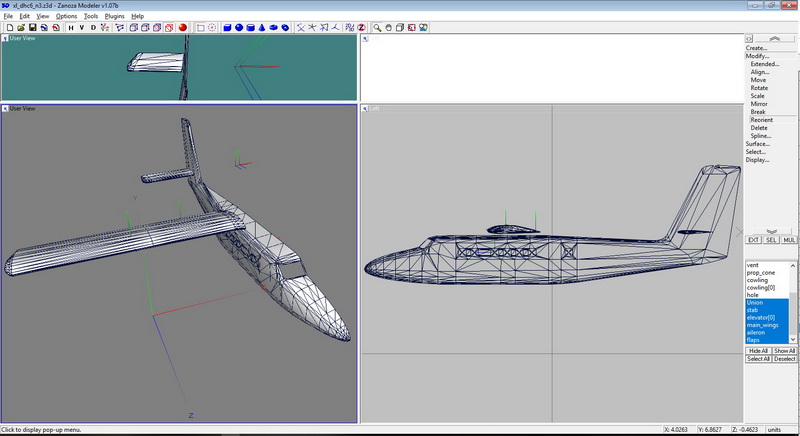Open the Tools menu

click(91, 16)
